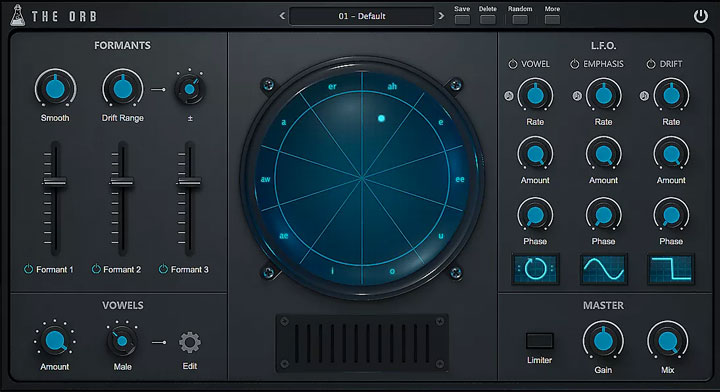
Task: Toggle the Vowel LFO tempo sync note icon
Action: [509, 96]
